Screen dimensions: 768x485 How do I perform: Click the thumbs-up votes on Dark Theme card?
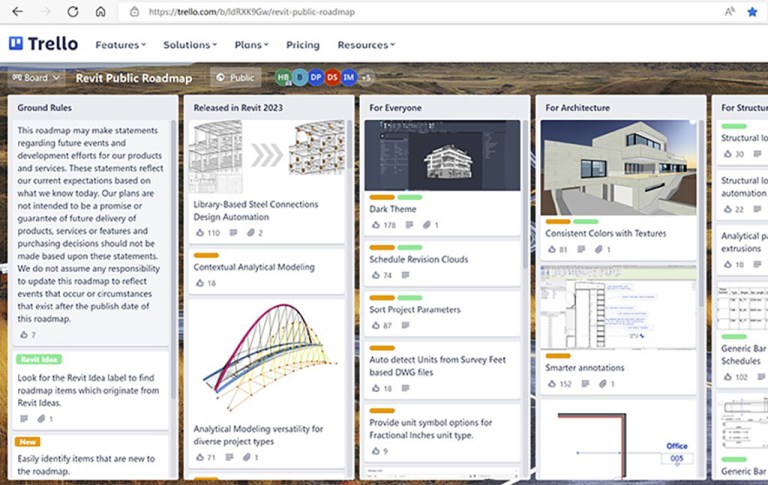tap(384, 225)
